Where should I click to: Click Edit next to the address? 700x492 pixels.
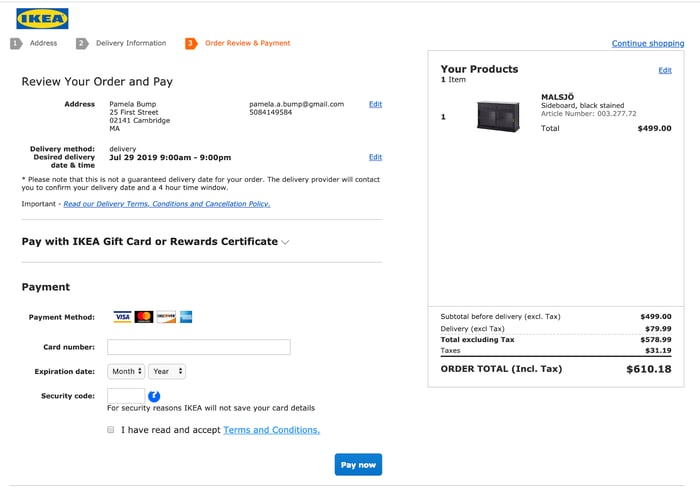[375, 104]
